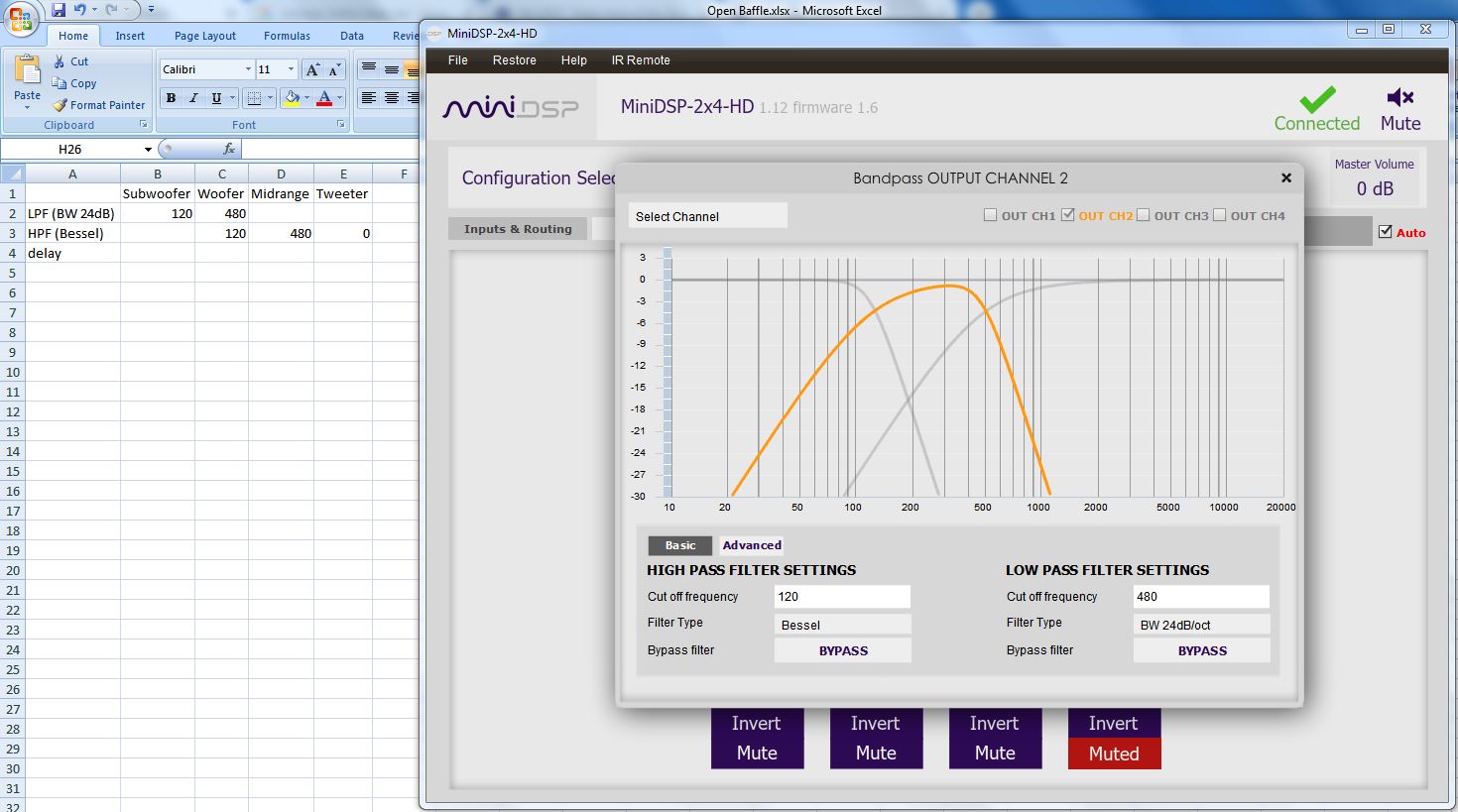The height and width of the screenshot is (812, 1458).
Task: Decrease font size with Shrink Font
Action: 334,69
